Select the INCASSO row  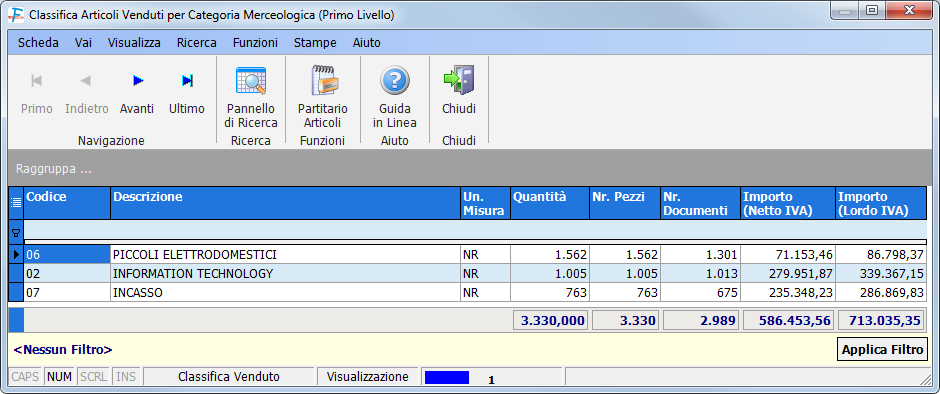coord(468,292)
